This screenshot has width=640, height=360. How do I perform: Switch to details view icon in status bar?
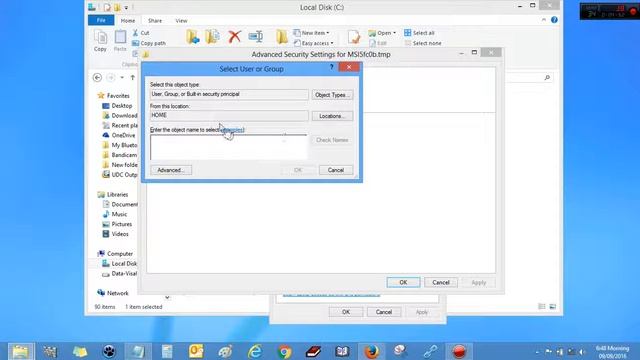(542, 307)
